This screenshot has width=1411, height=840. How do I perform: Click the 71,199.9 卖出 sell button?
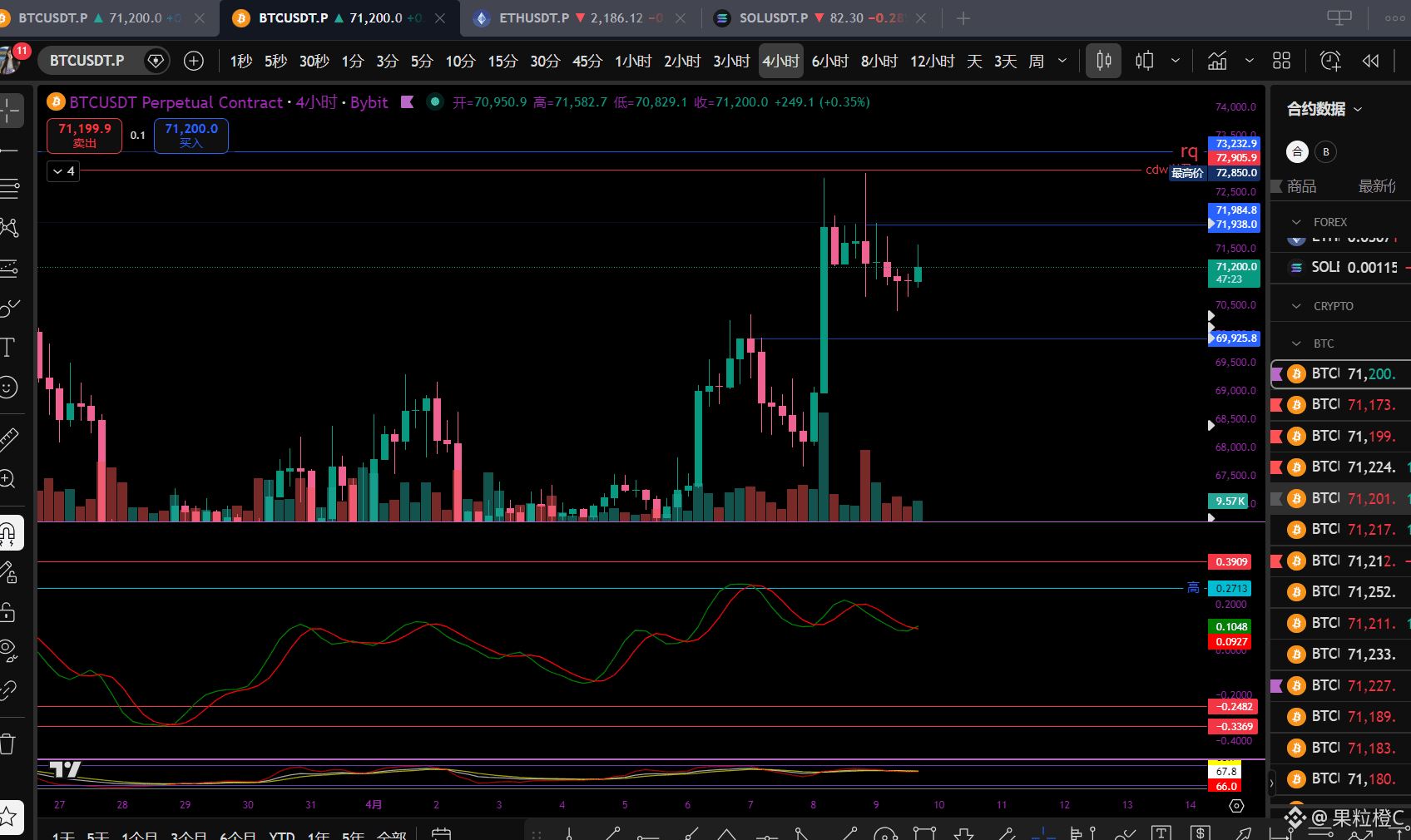84,136
